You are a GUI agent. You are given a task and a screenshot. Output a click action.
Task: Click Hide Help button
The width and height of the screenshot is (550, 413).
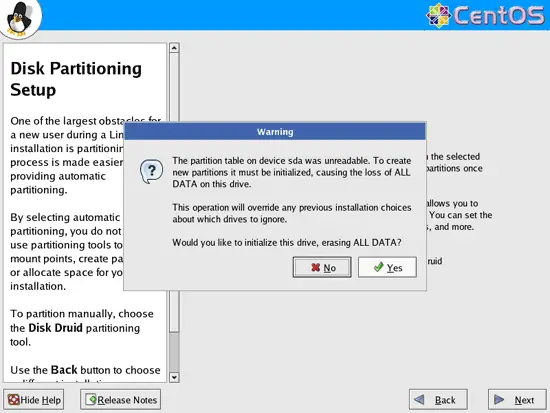(x=34, y=399)
